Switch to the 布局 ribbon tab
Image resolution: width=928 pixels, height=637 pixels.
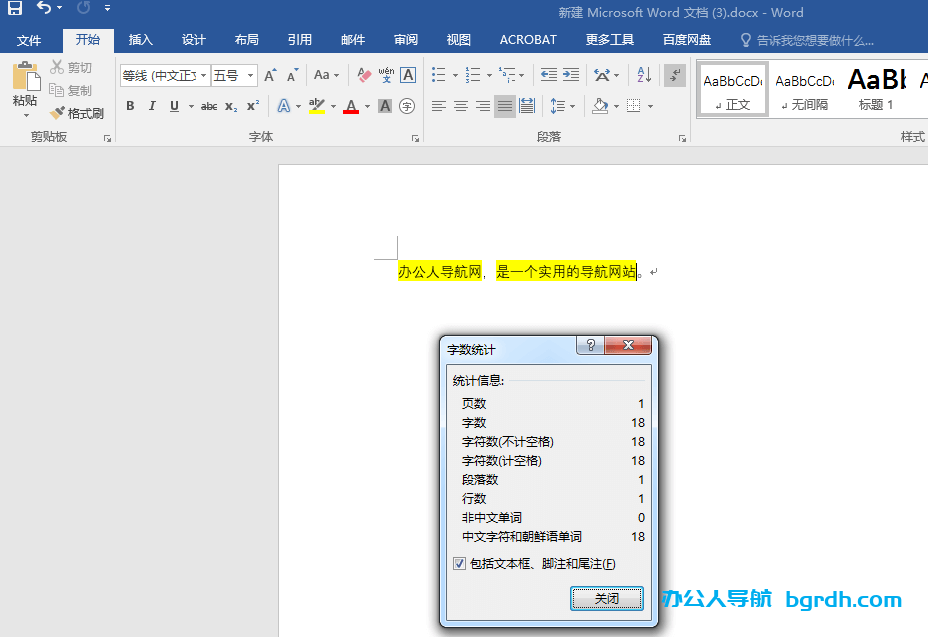point(246,40)
